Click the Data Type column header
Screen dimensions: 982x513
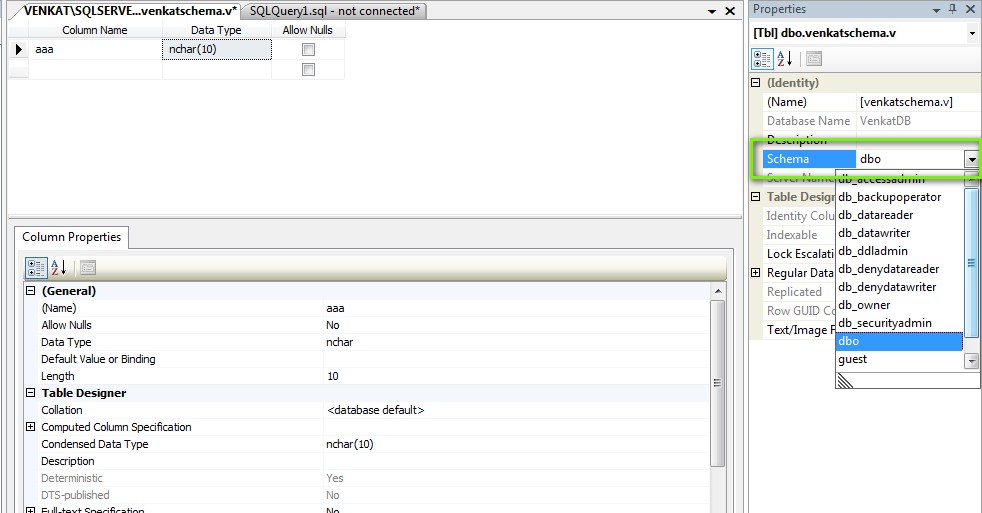(x=217, y=30)
